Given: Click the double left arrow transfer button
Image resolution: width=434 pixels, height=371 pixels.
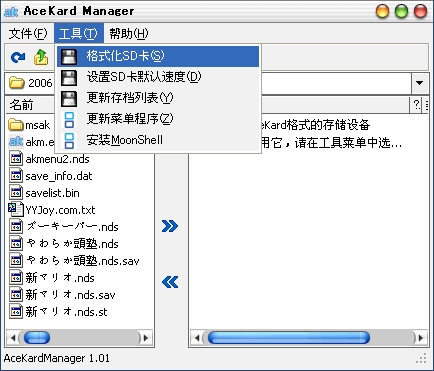Looking at the screenshot, I should click(170, 282).
